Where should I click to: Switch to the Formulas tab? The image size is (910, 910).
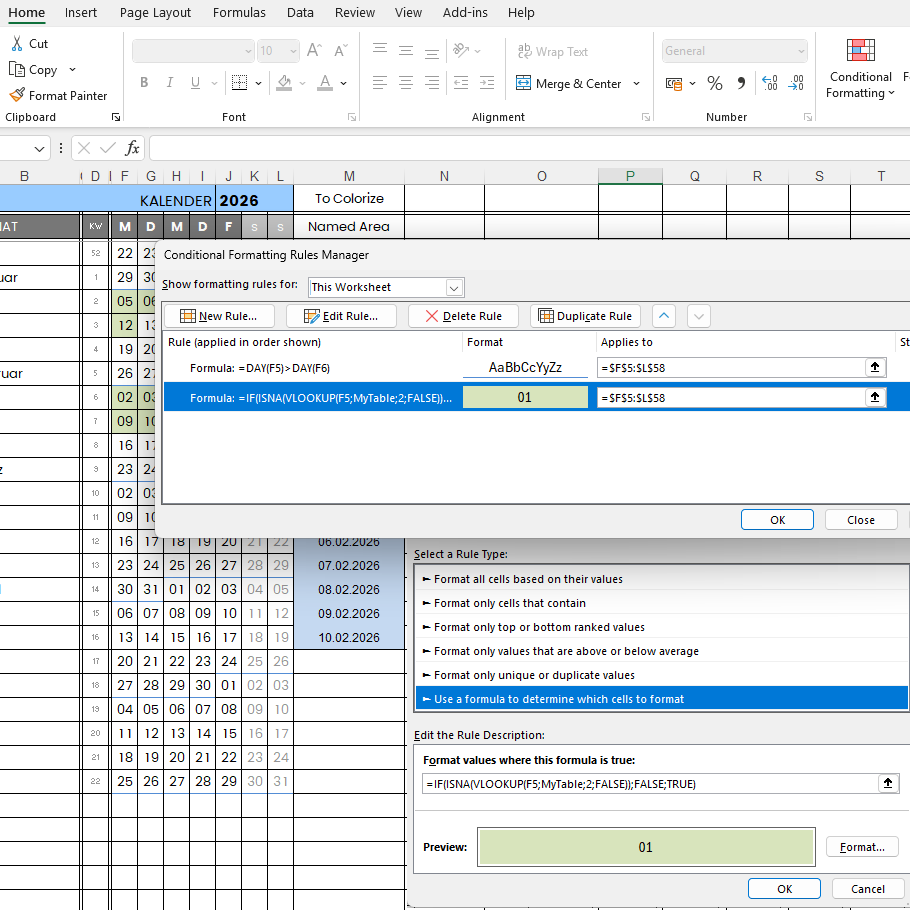pyautogui.click(x=239, y=13)
